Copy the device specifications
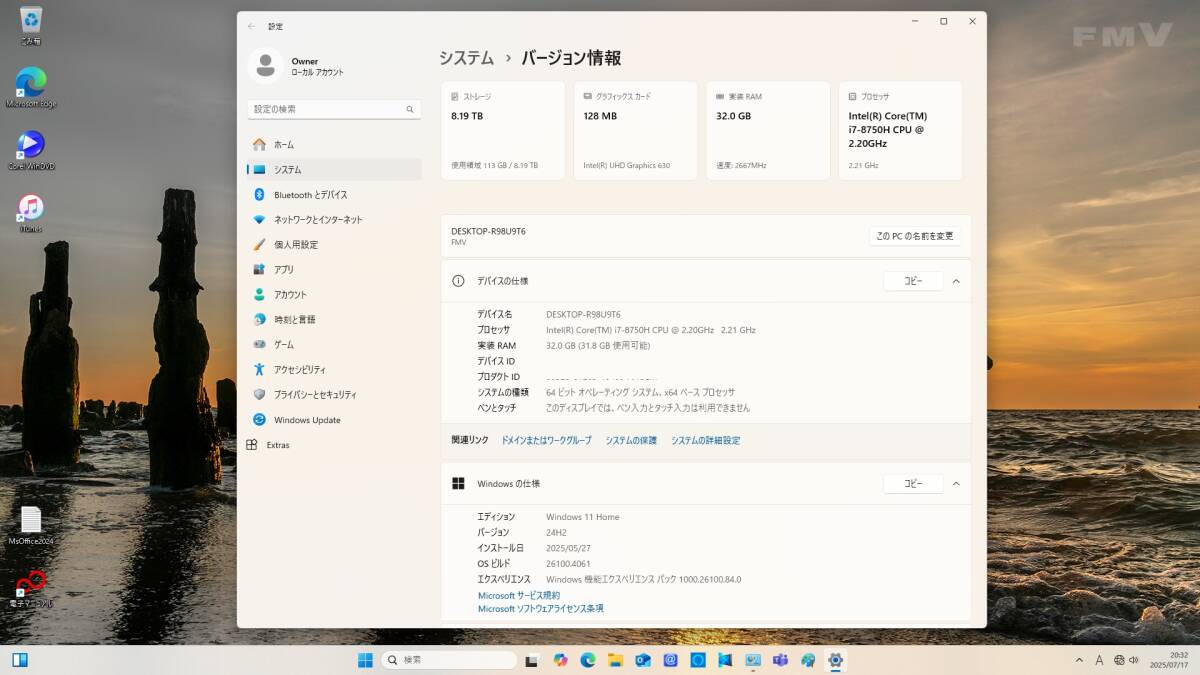 913,282
